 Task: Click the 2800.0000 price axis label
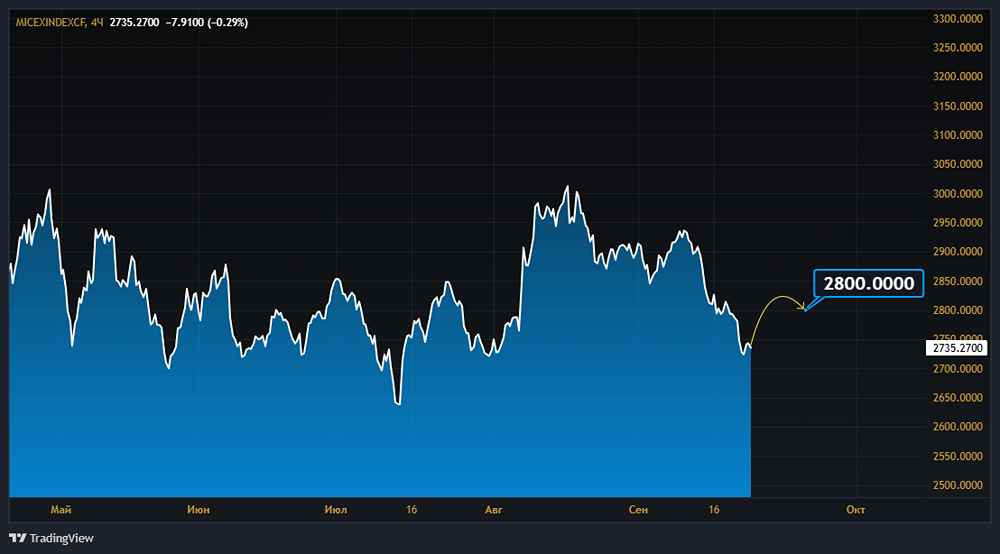(x=957, y=310)
